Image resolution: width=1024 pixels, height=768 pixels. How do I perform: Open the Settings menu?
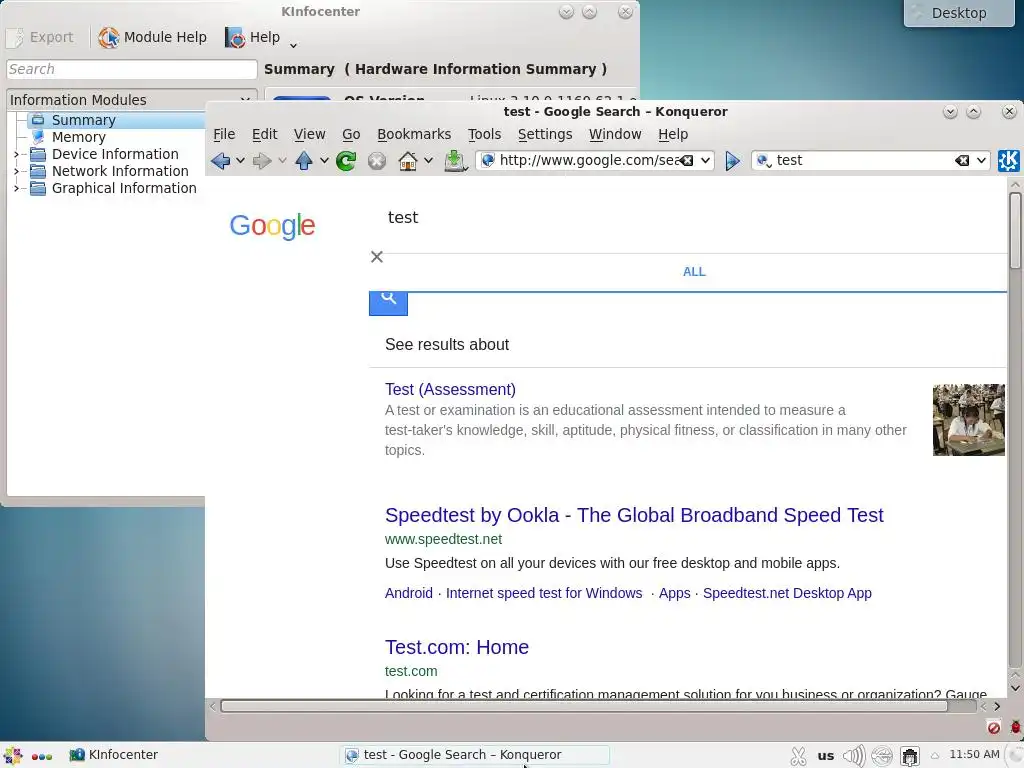pos(545,134)
